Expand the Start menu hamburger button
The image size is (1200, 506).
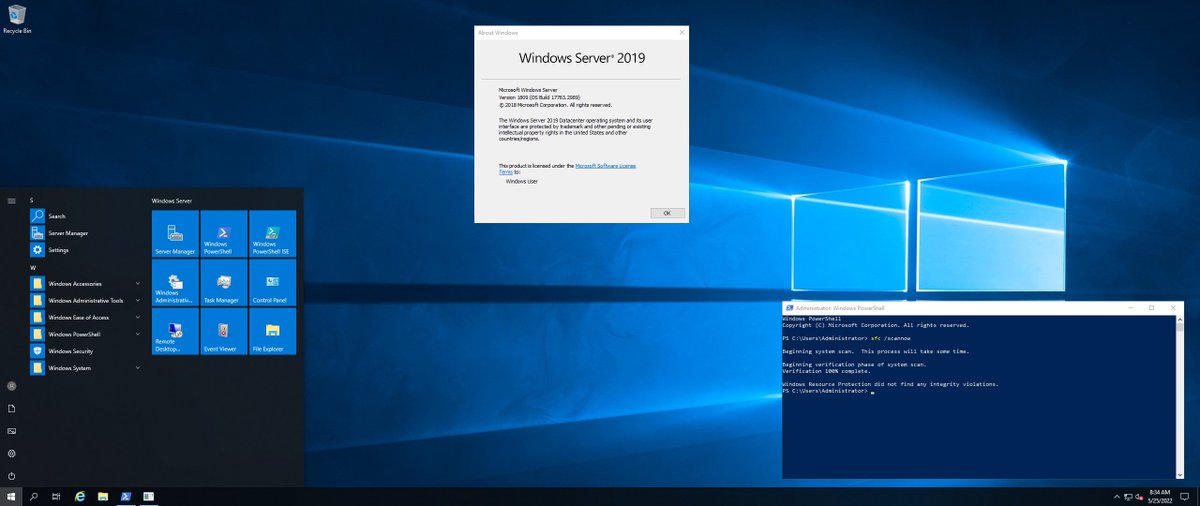(x=11, y=200)
